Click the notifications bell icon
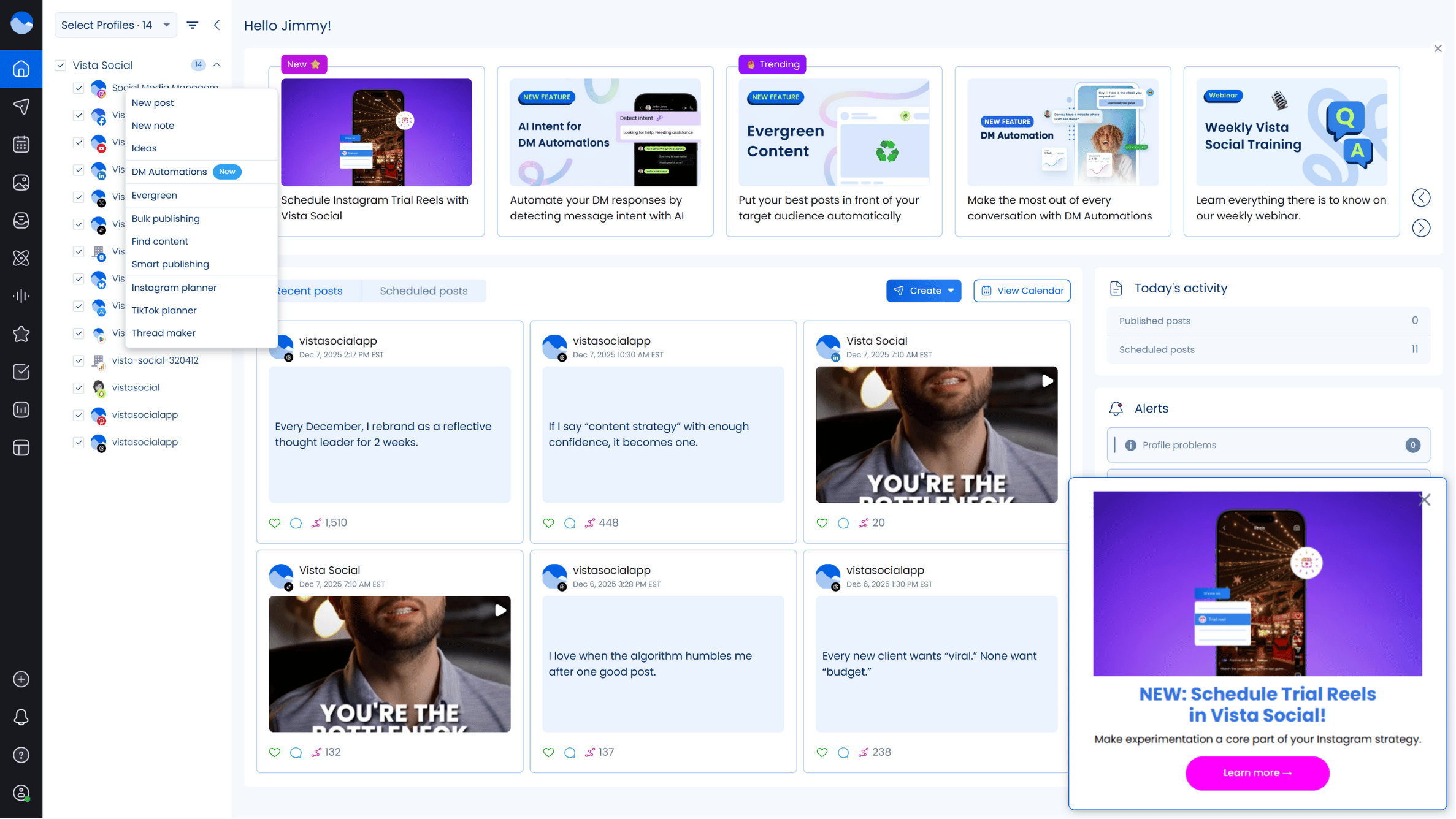 coord(21,718)
